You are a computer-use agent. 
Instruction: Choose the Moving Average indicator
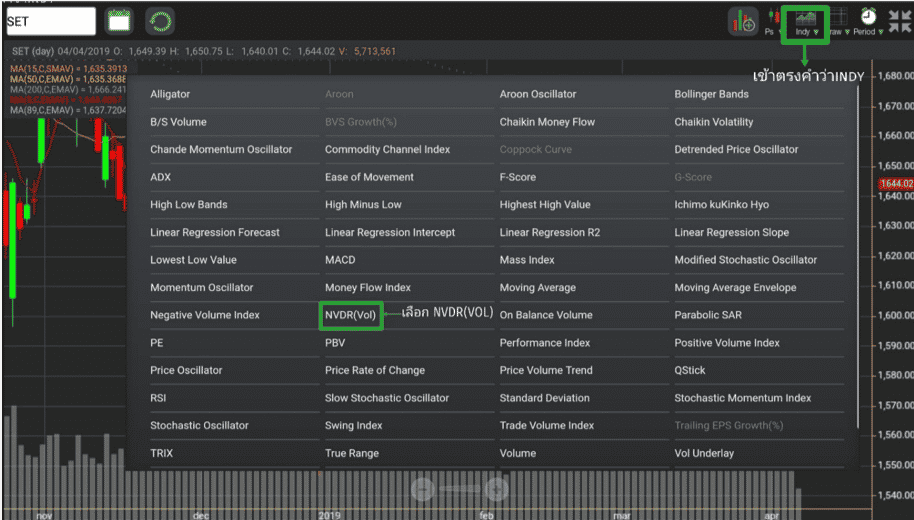[537, 288]
